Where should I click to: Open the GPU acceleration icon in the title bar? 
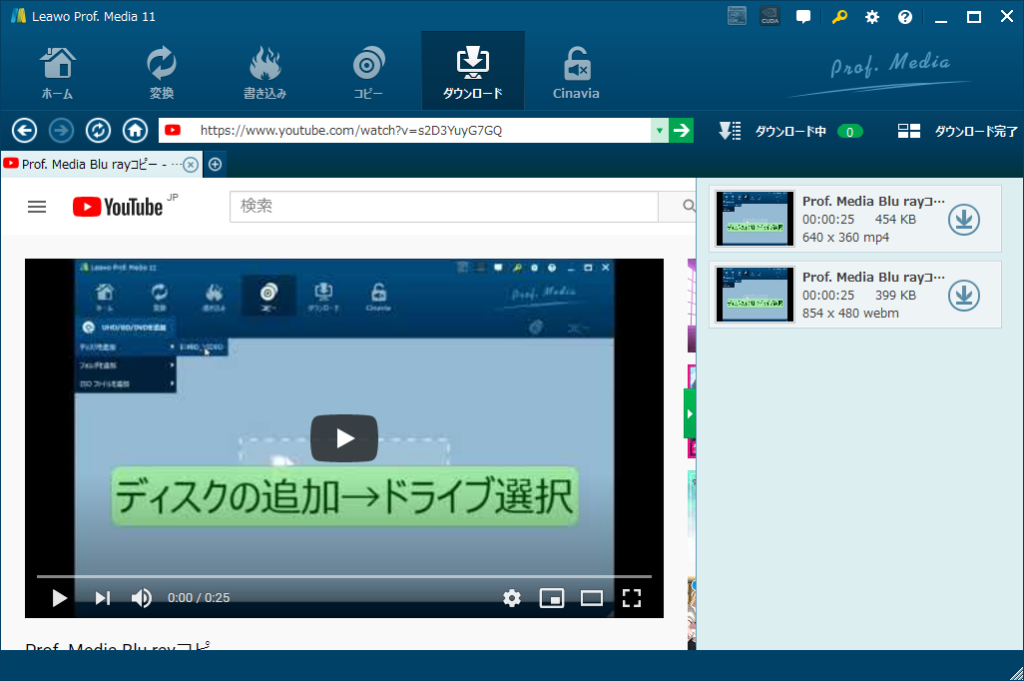point(737,16)
